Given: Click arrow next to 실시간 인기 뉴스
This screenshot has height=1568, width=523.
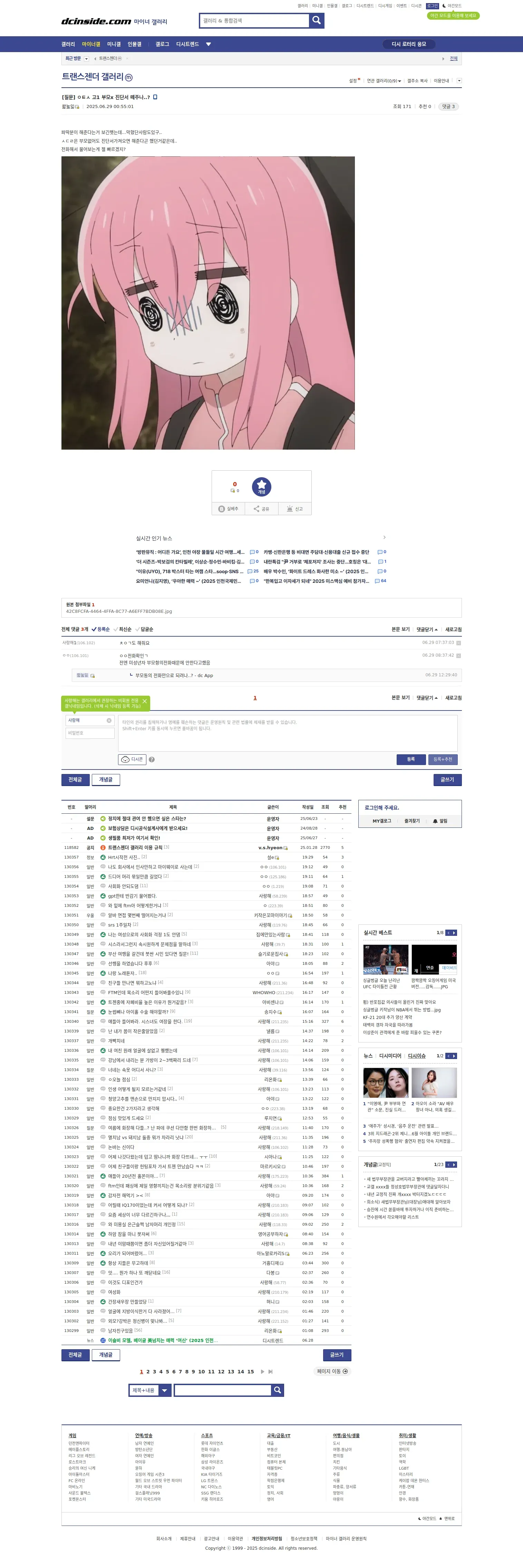Looking at the screenshot, I should [384, 538].
